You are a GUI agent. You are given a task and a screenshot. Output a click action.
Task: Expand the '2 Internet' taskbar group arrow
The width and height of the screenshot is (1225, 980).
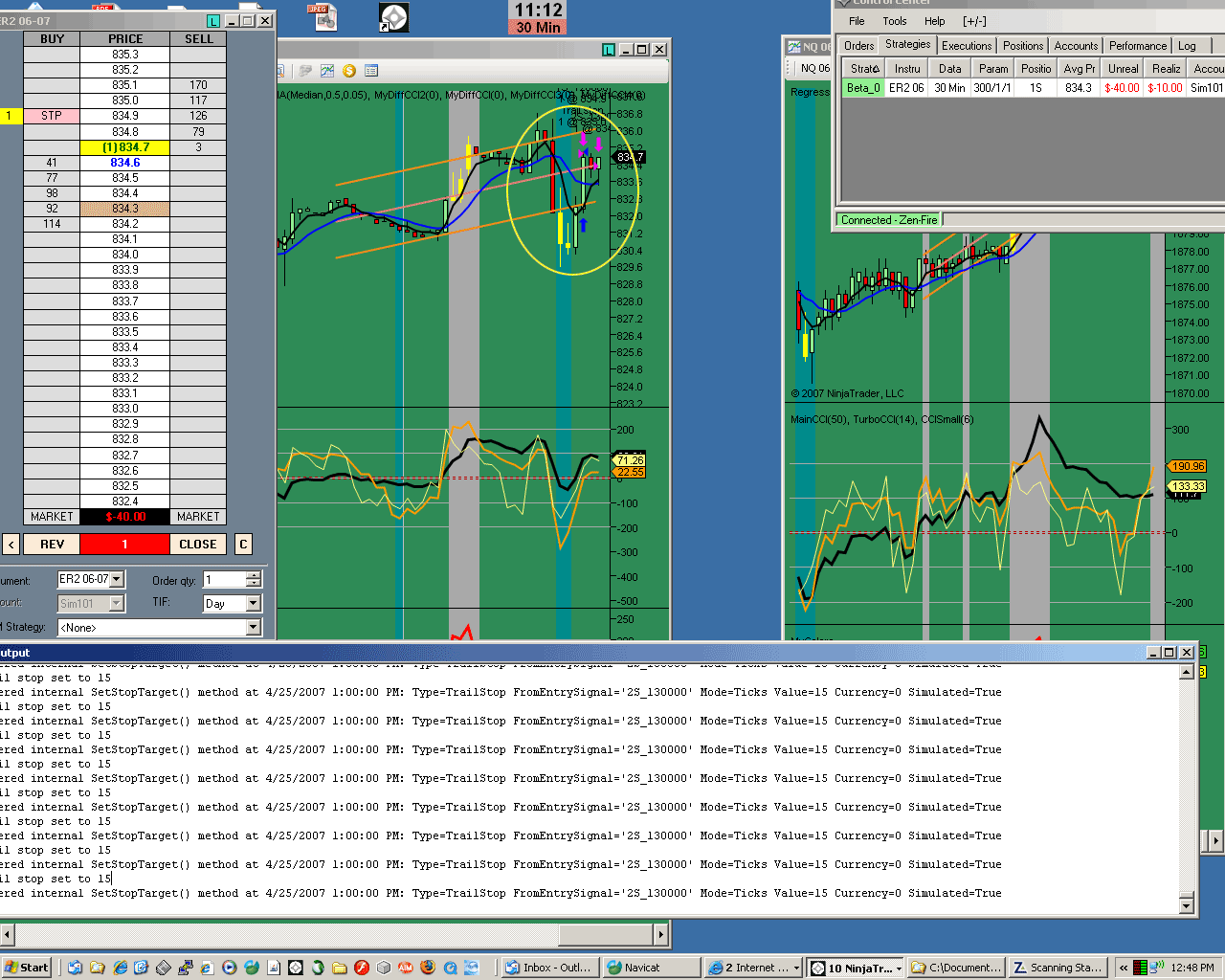[796, 968]
